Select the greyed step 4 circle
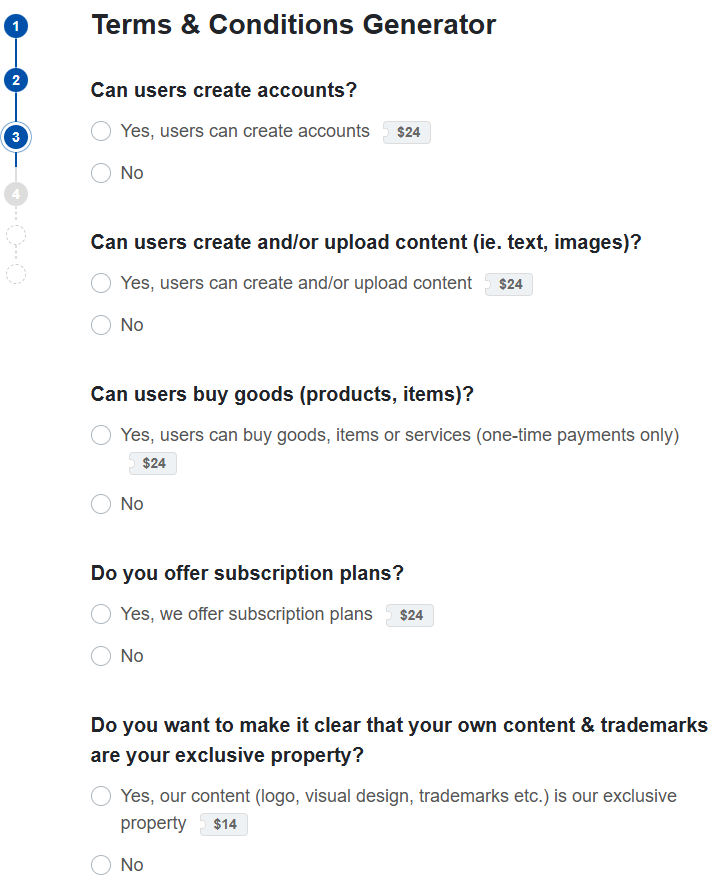710x877 pixels. (x=16, y=194)
